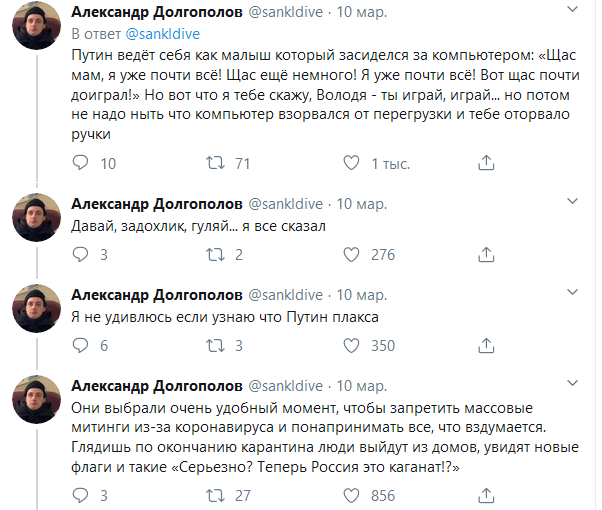Reply to the "Давай, задохлик" tweet

tap(82, 255)
